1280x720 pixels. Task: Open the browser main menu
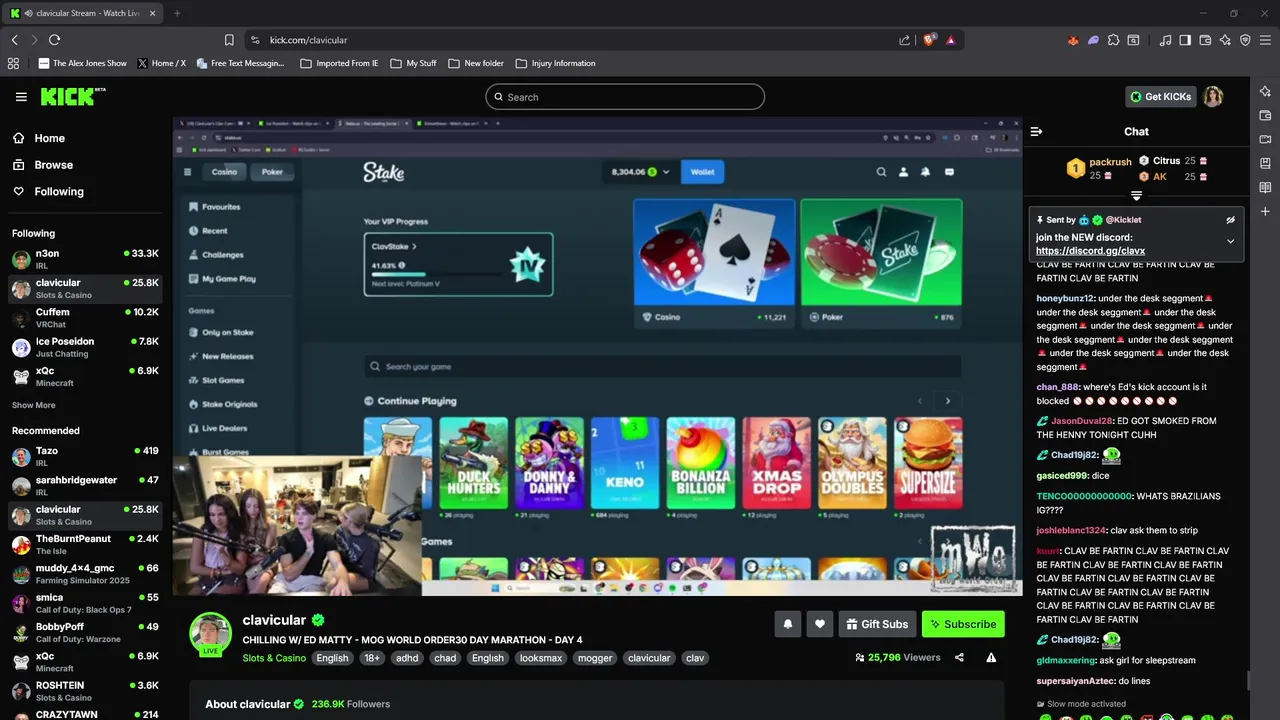pyautogui.click(x=1265, y=40)
